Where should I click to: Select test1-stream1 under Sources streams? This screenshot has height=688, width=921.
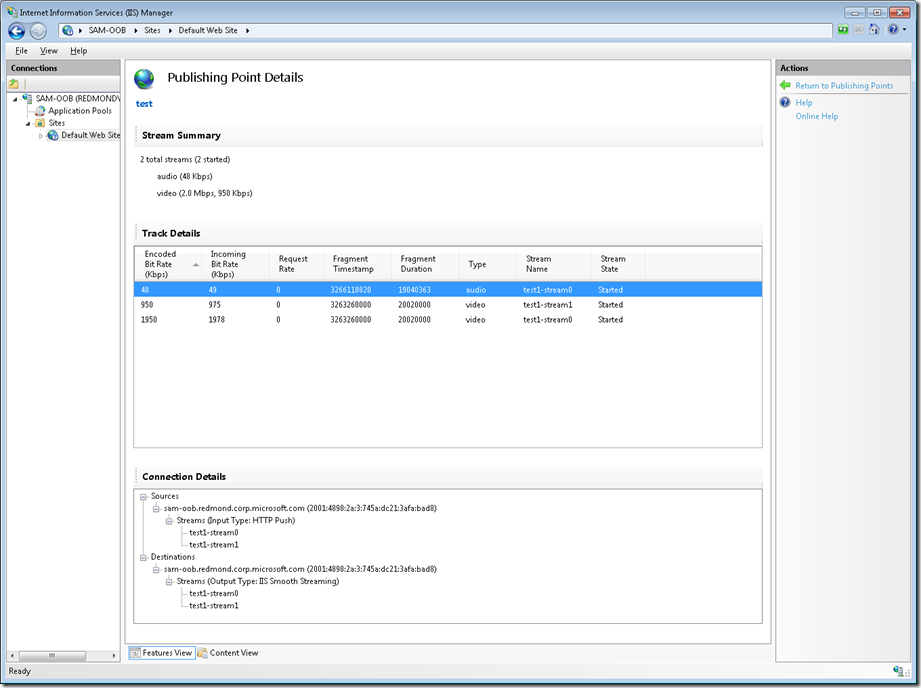214,545
